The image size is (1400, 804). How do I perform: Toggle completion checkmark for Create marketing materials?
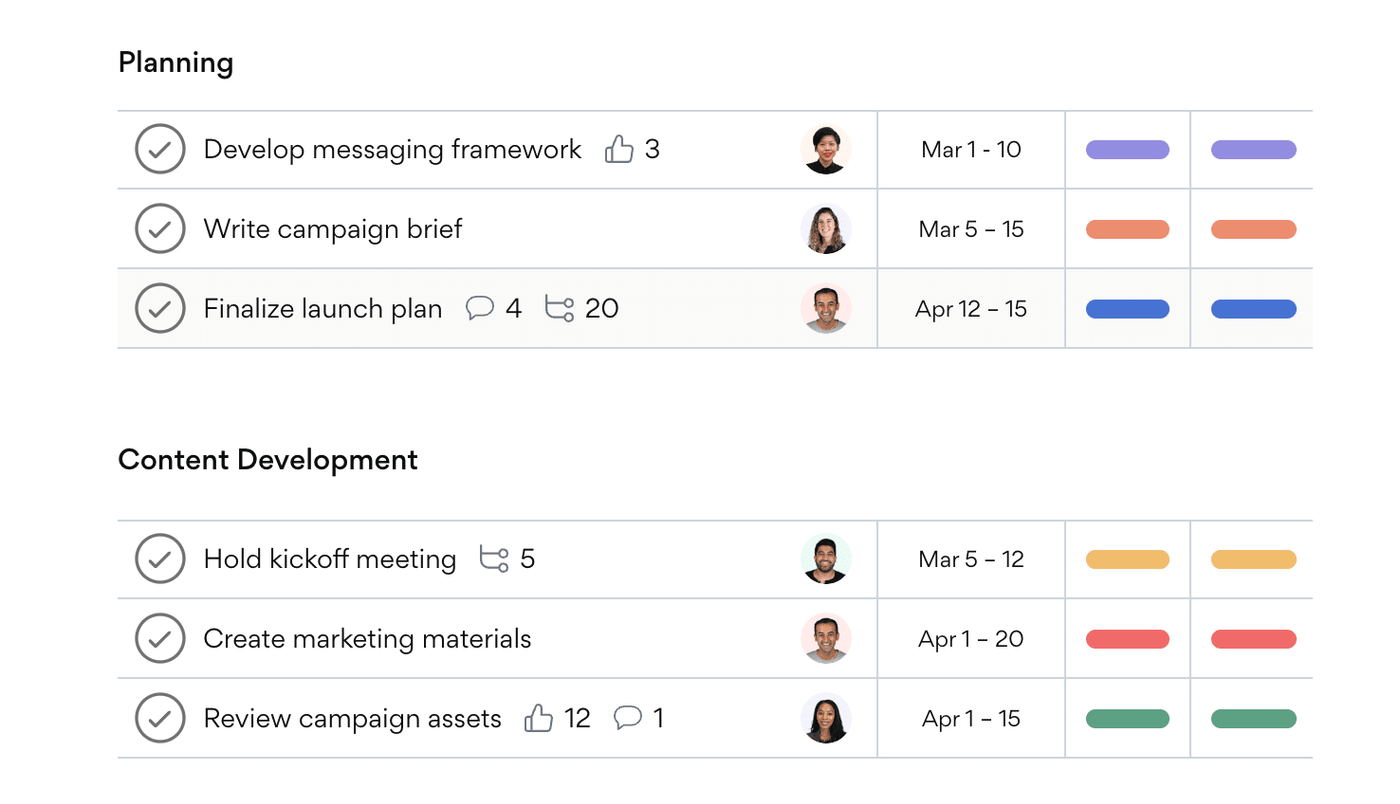[x=160, y=638]
